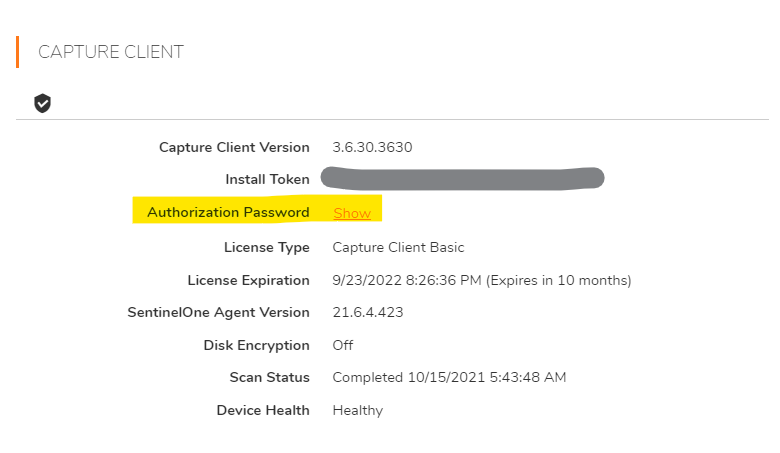
Task: Show the Authorization Password
Action: click(x=352, y=213)
